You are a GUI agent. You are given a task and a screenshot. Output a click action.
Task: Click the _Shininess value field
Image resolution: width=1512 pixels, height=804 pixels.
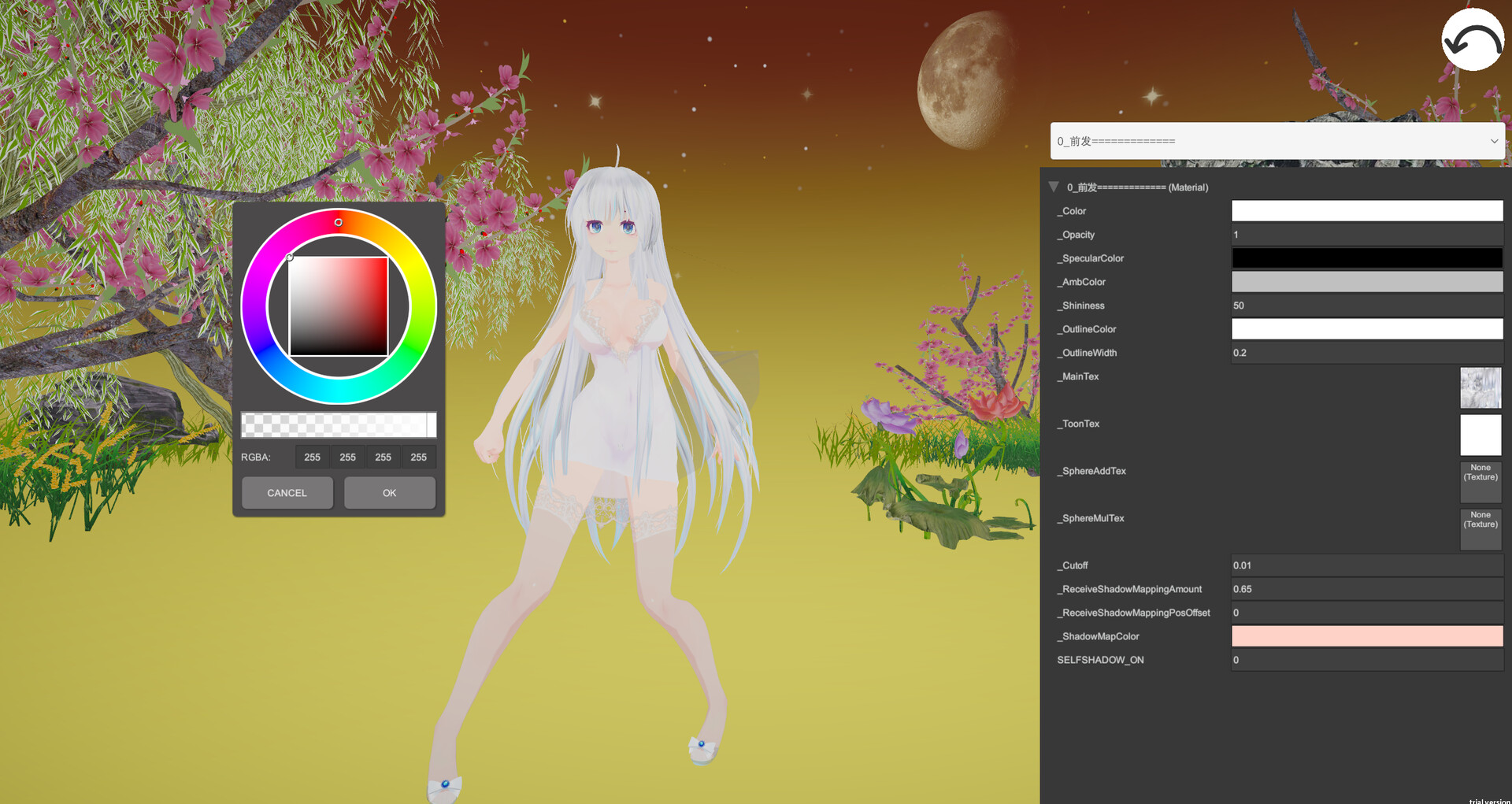(1366, 306)
